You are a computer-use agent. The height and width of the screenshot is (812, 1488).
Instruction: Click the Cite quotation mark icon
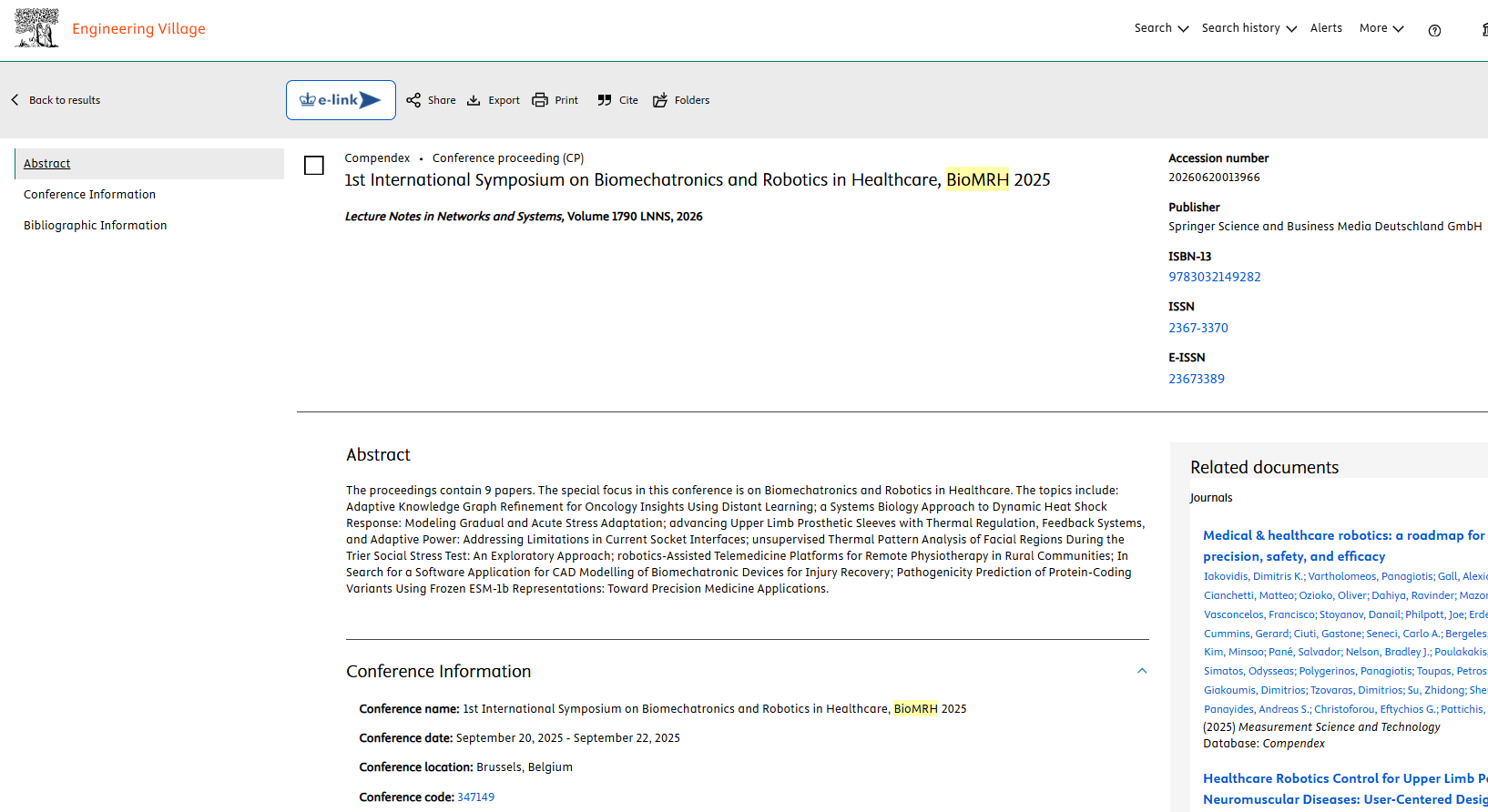pyautogui.click(x=605, y=100)
